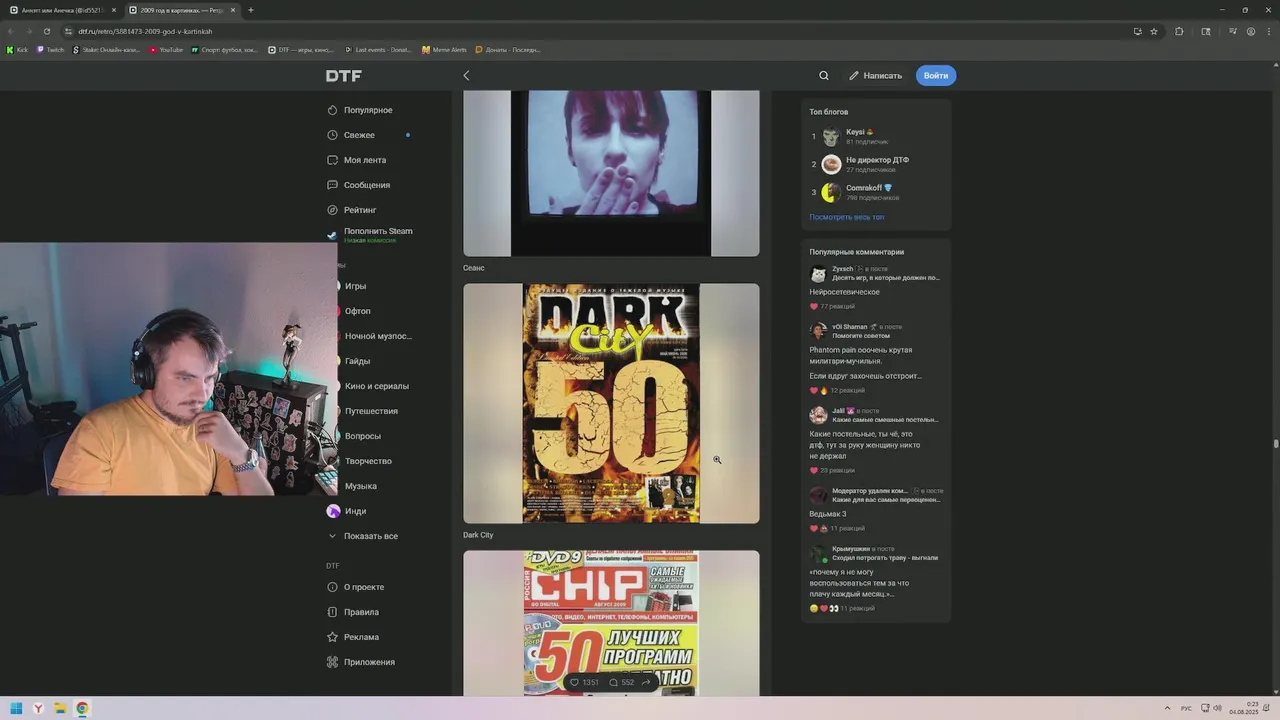Click the Свежее clock icon

tap(333, 135)
